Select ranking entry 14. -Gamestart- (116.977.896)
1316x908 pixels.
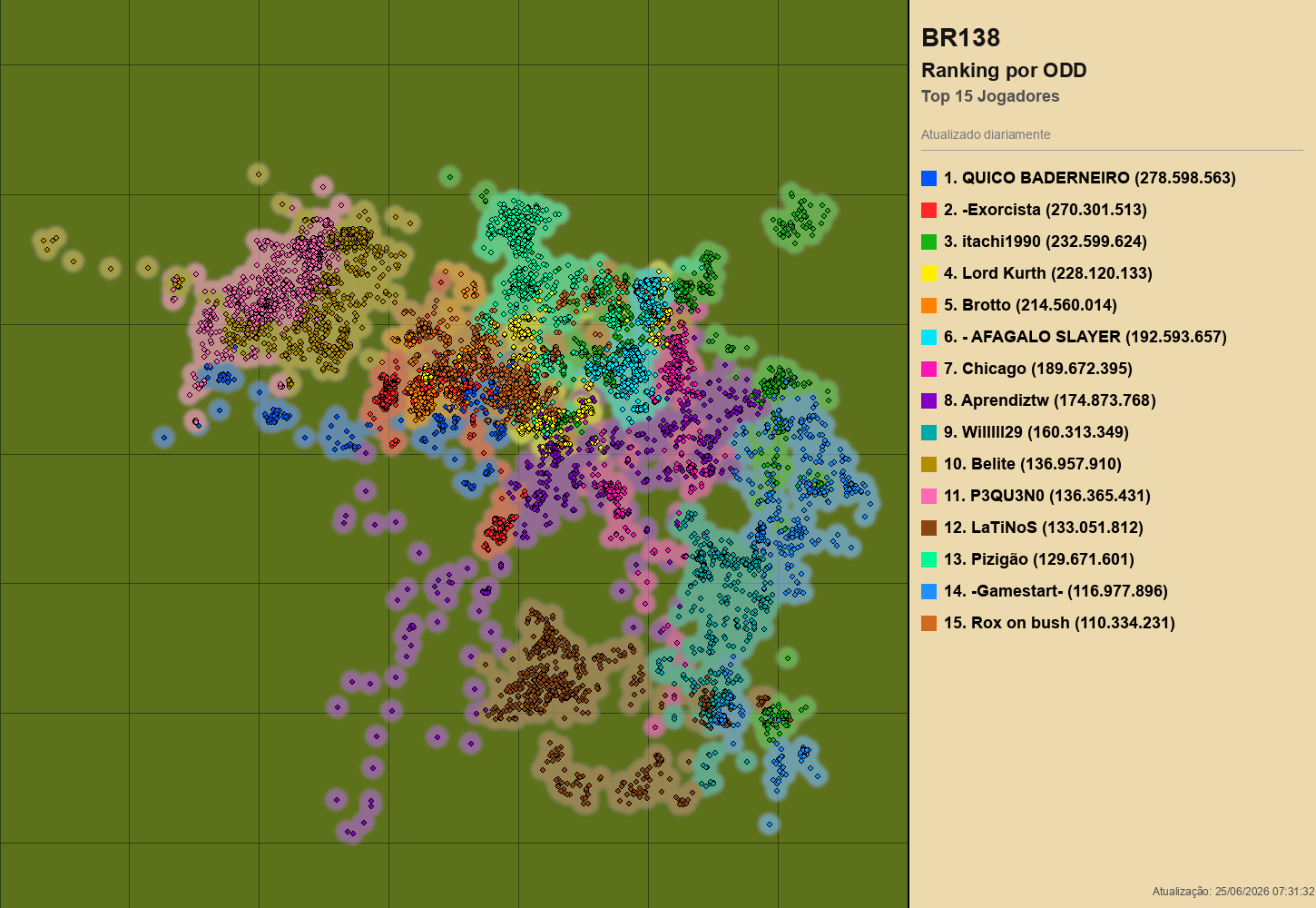click(x=1056, y=591)
